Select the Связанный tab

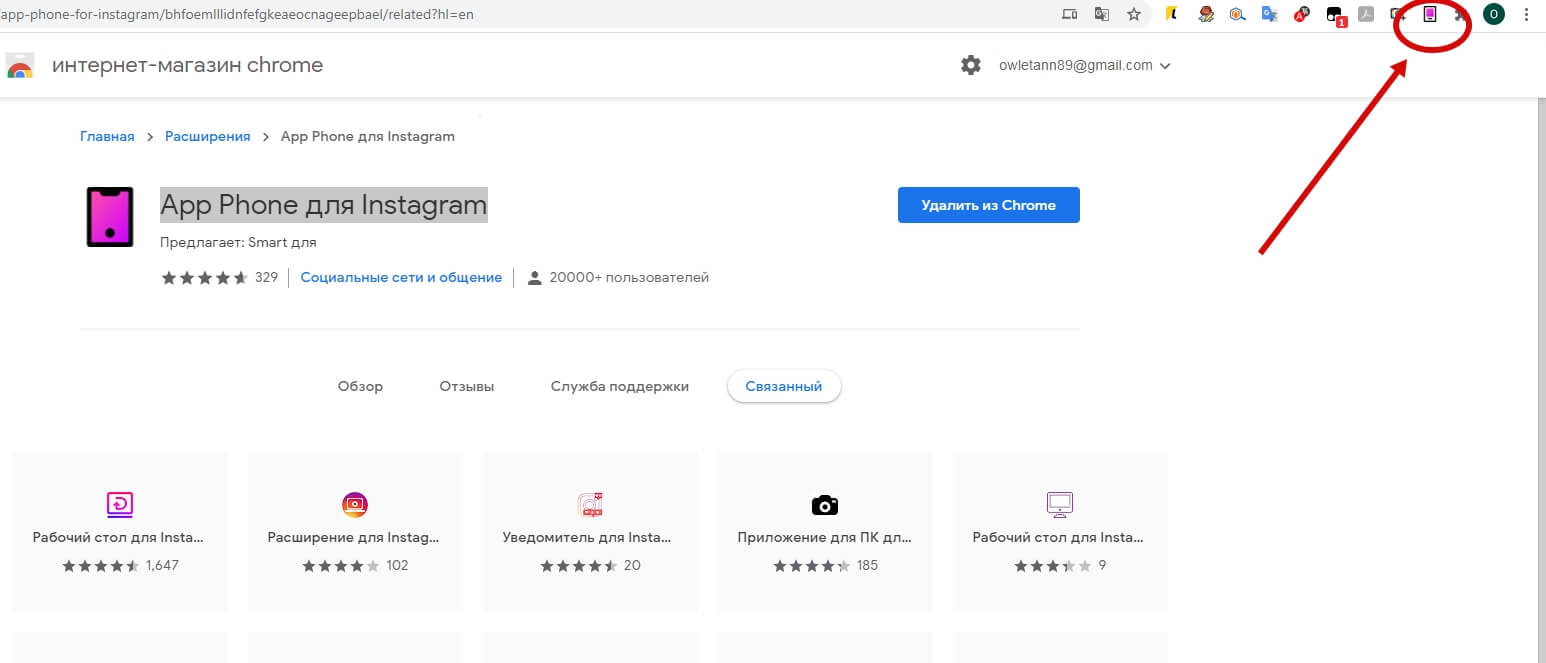tap(784, 386)
